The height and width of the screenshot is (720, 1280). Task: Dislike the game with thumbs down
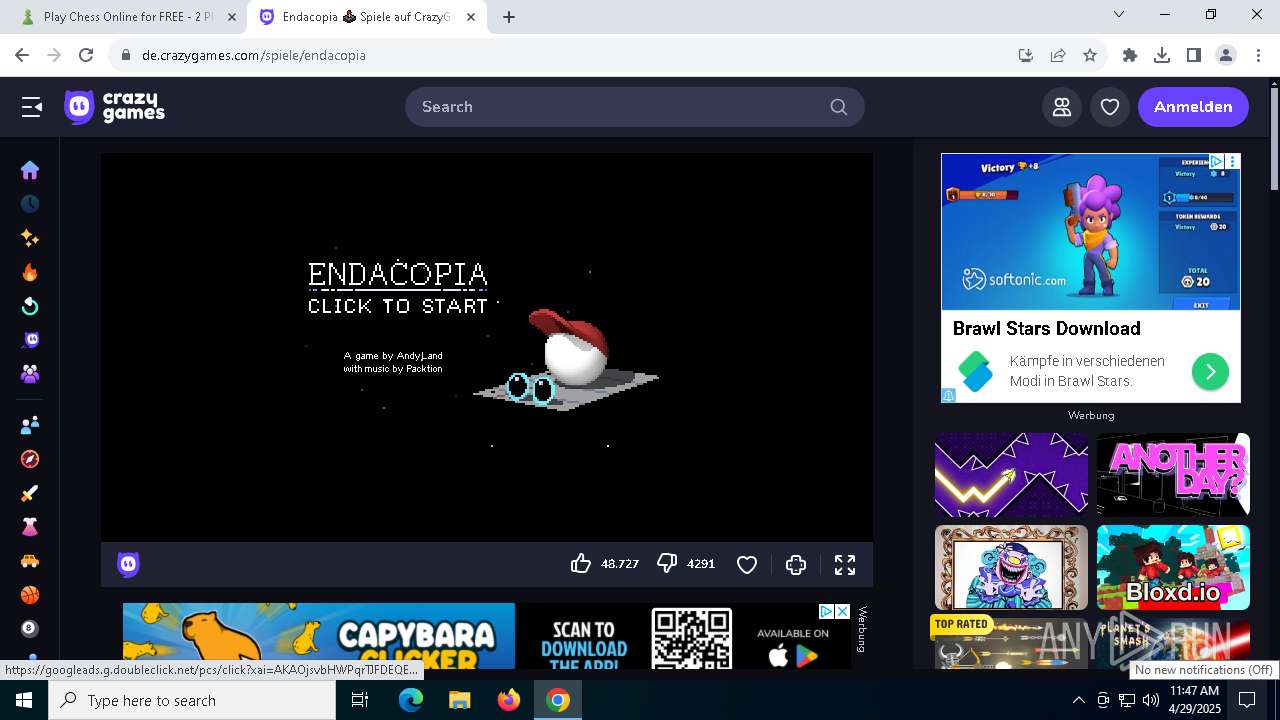(667, 564)
